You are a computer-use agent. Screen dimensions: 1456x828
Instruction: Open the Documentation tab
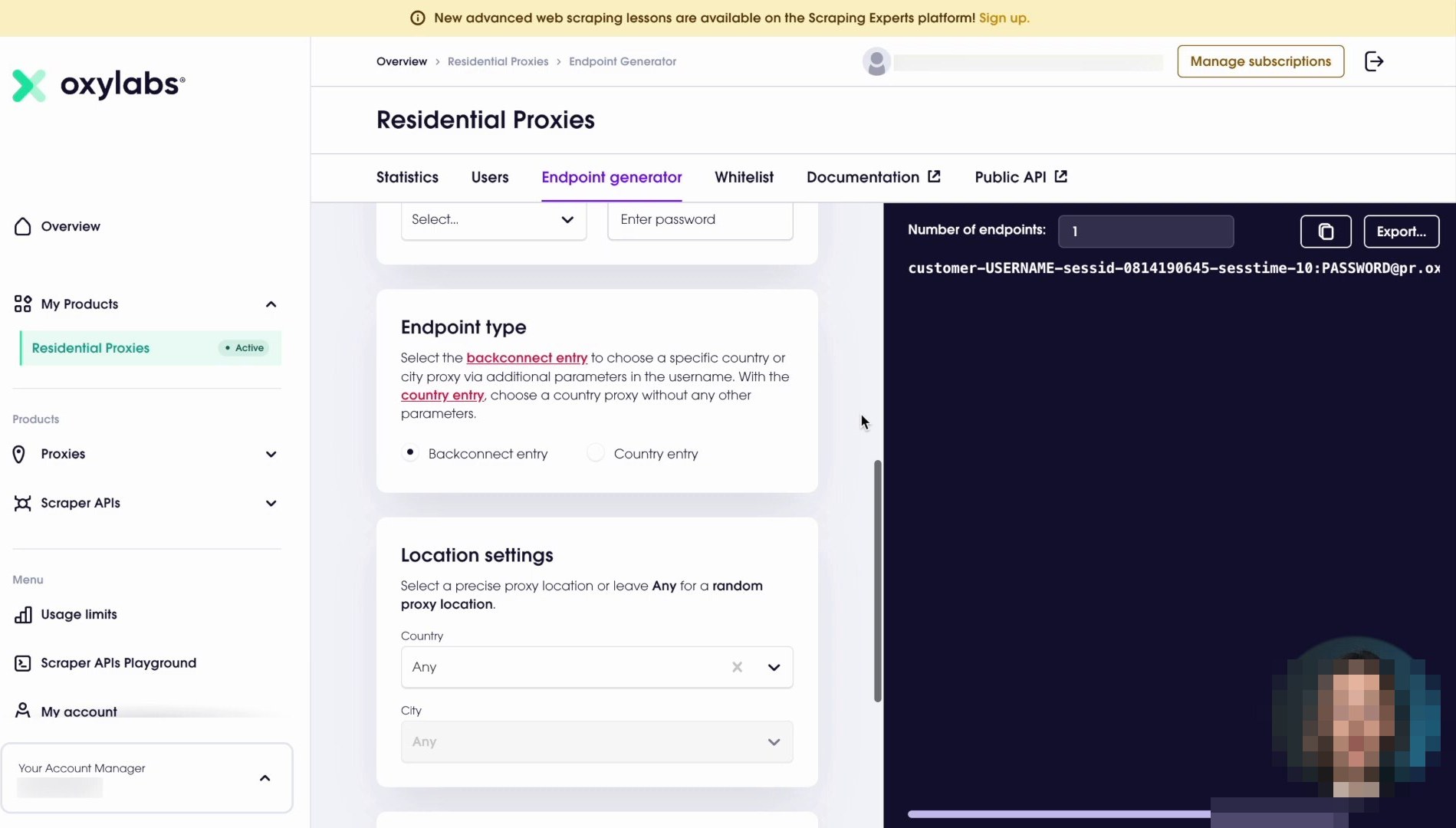[x=873, y=177]
